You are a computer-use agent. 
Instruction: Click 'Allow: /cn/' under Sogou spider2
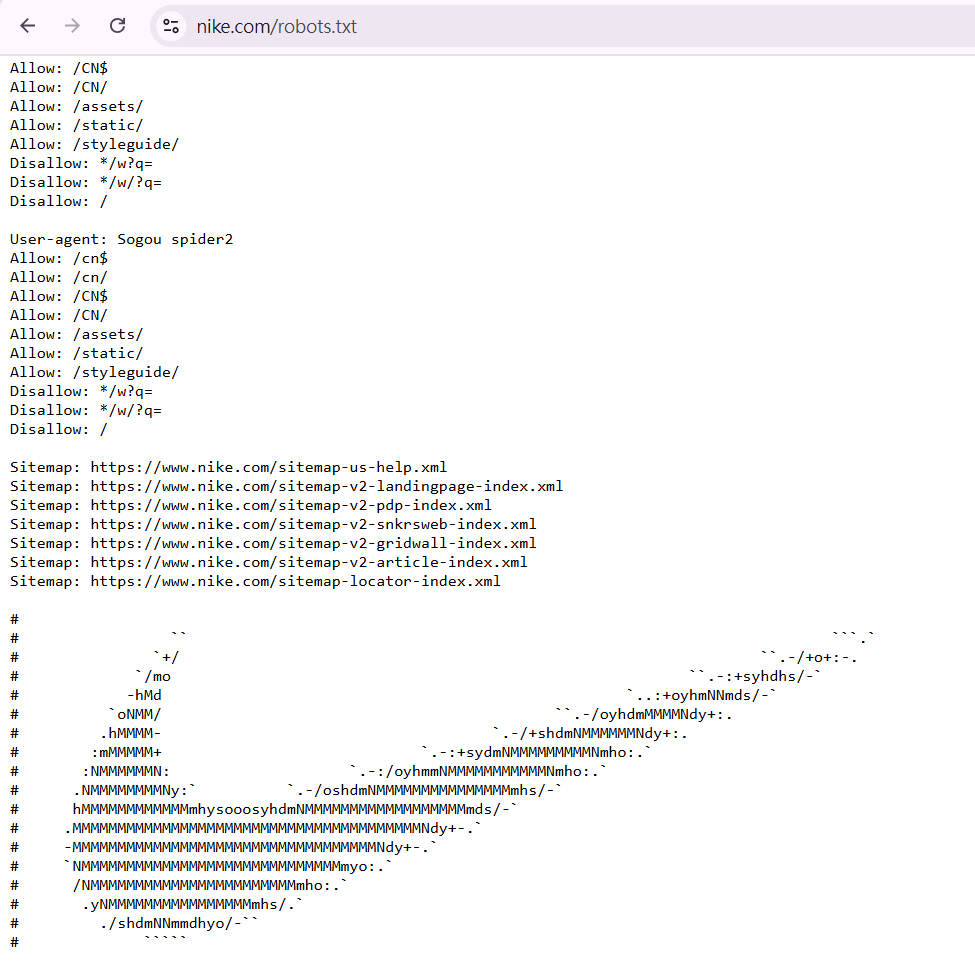pos(58,277)
